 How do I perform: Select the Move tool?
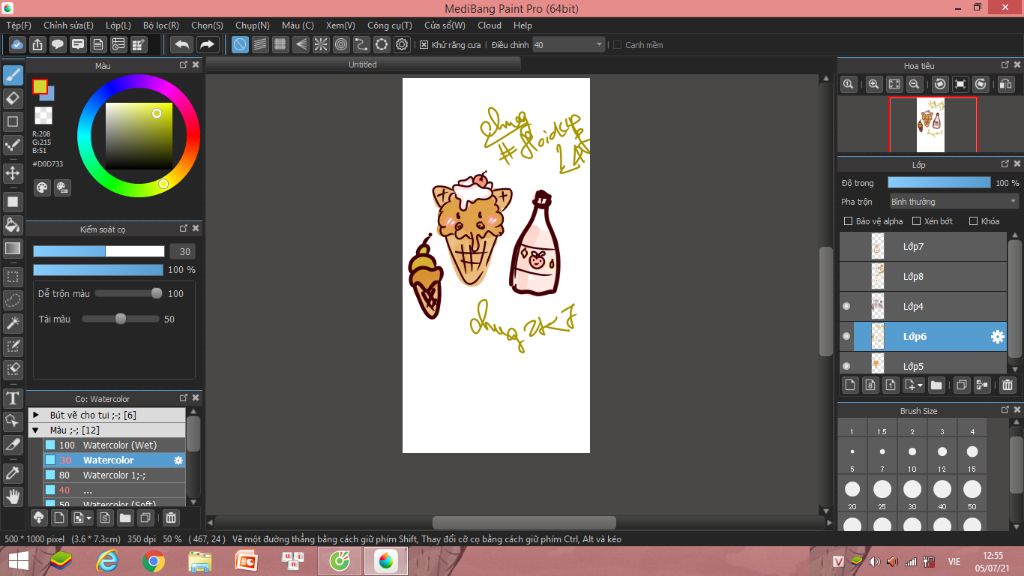tap(13, 173)
